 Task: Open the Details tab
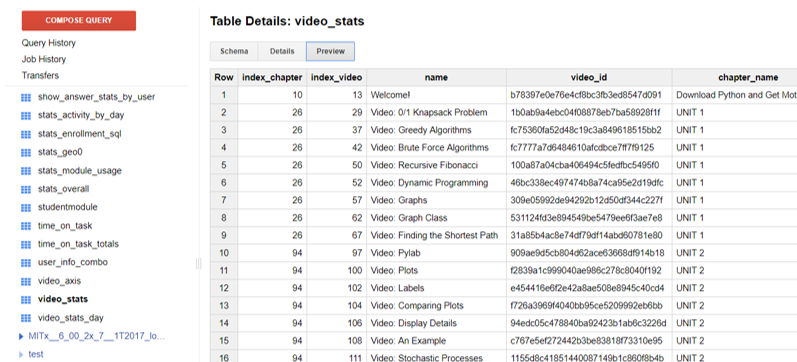point(282,51)
